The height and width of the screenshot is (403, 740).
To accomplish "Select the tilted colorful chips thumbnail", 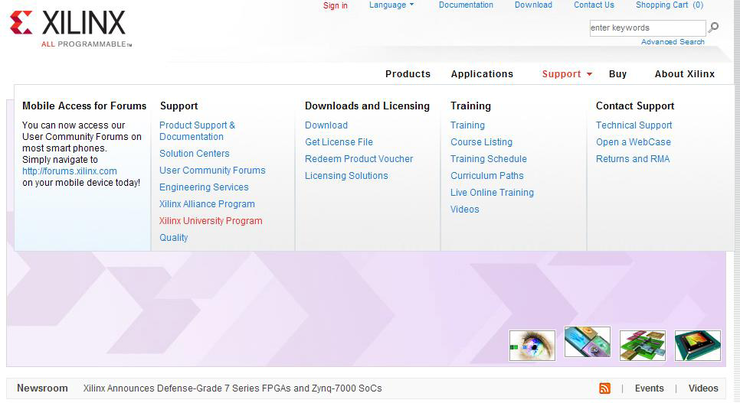I will coord(587,342).
